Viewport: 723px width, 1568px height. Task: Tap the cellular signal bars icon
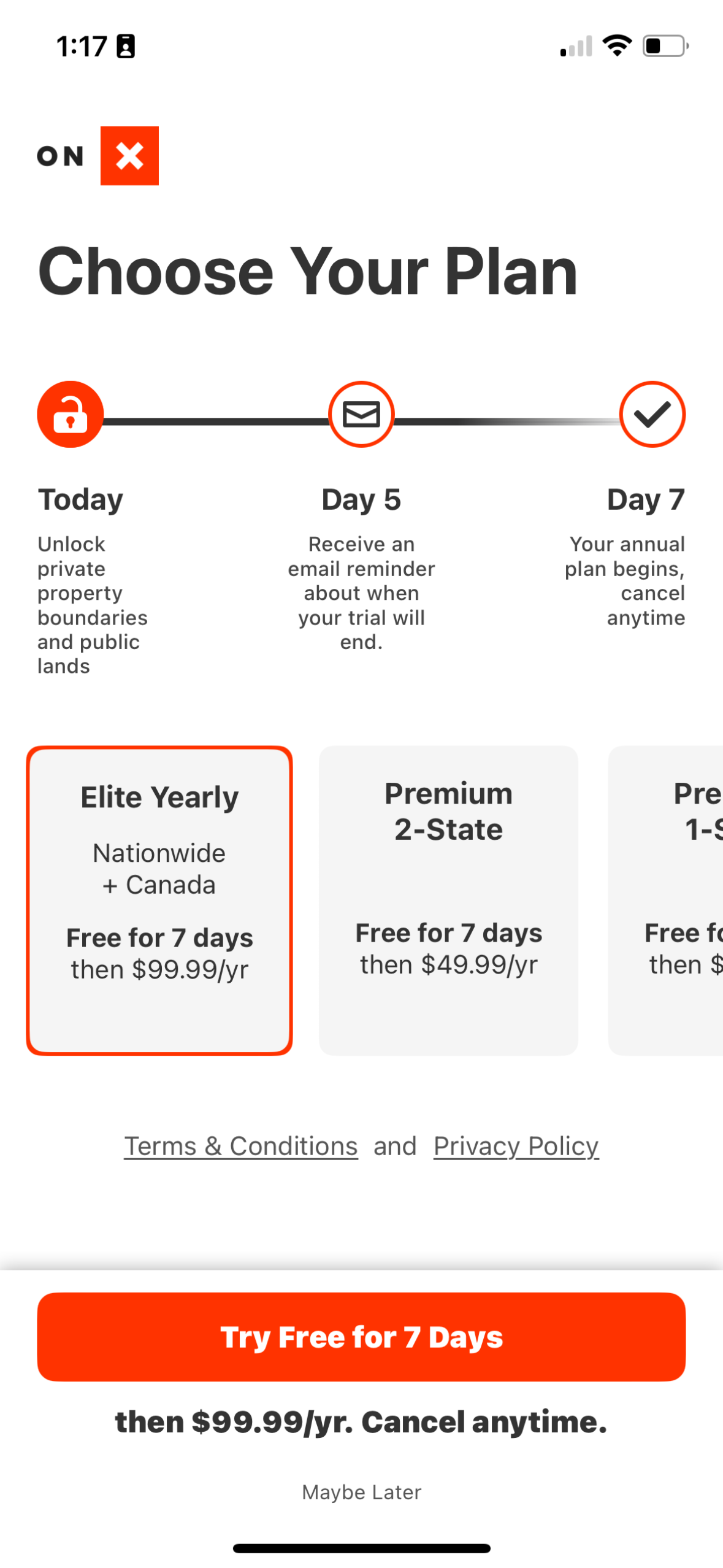click(576, 47)
